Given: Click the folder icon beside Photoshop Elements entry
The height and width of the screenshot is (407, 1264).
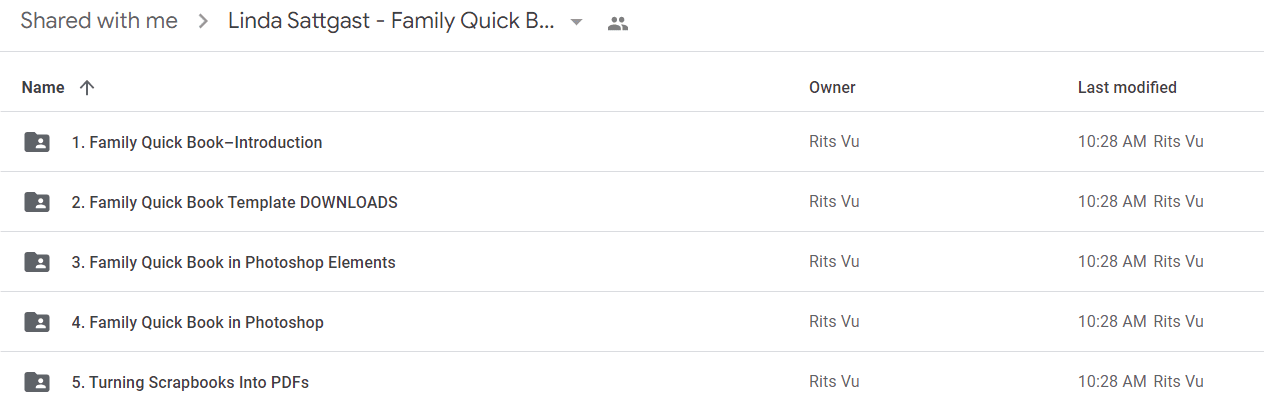Looking at the screenshot, I should coord(36,262).
